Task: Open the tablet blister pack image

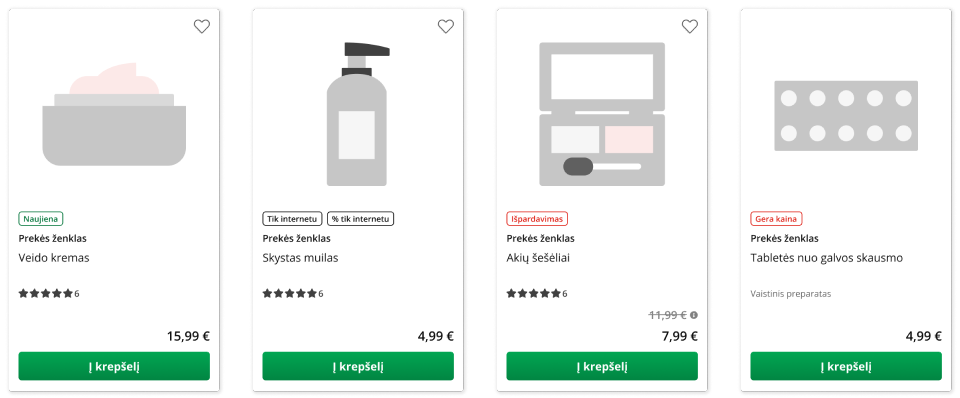Action: (846, 116)
